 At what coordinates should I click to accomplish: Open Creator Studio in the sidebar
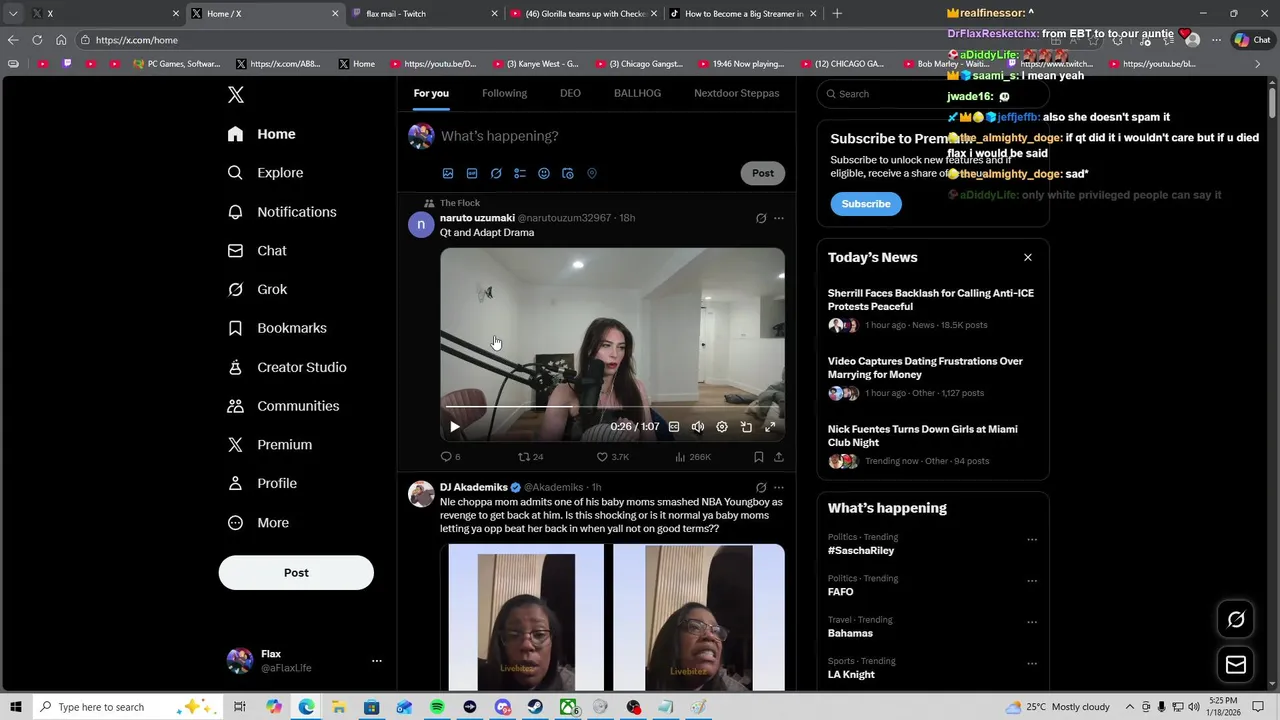(287, 367)
